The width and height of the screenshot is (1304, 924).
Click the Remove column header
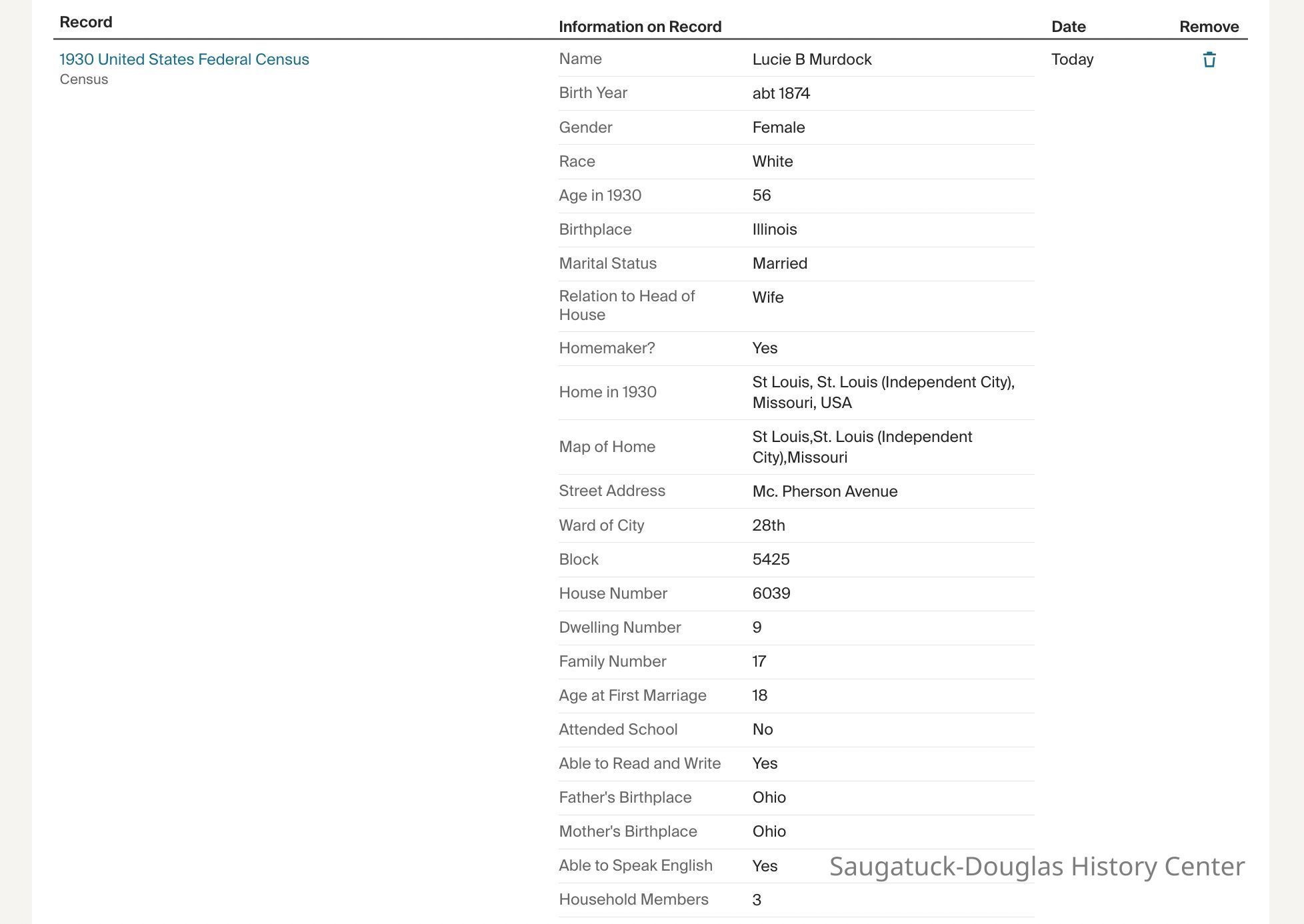[1209, 27]
